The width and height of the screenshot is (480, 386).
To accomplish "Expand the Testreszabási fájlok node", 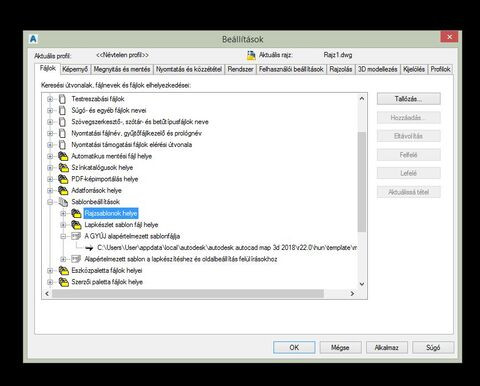I will (50, 99).
